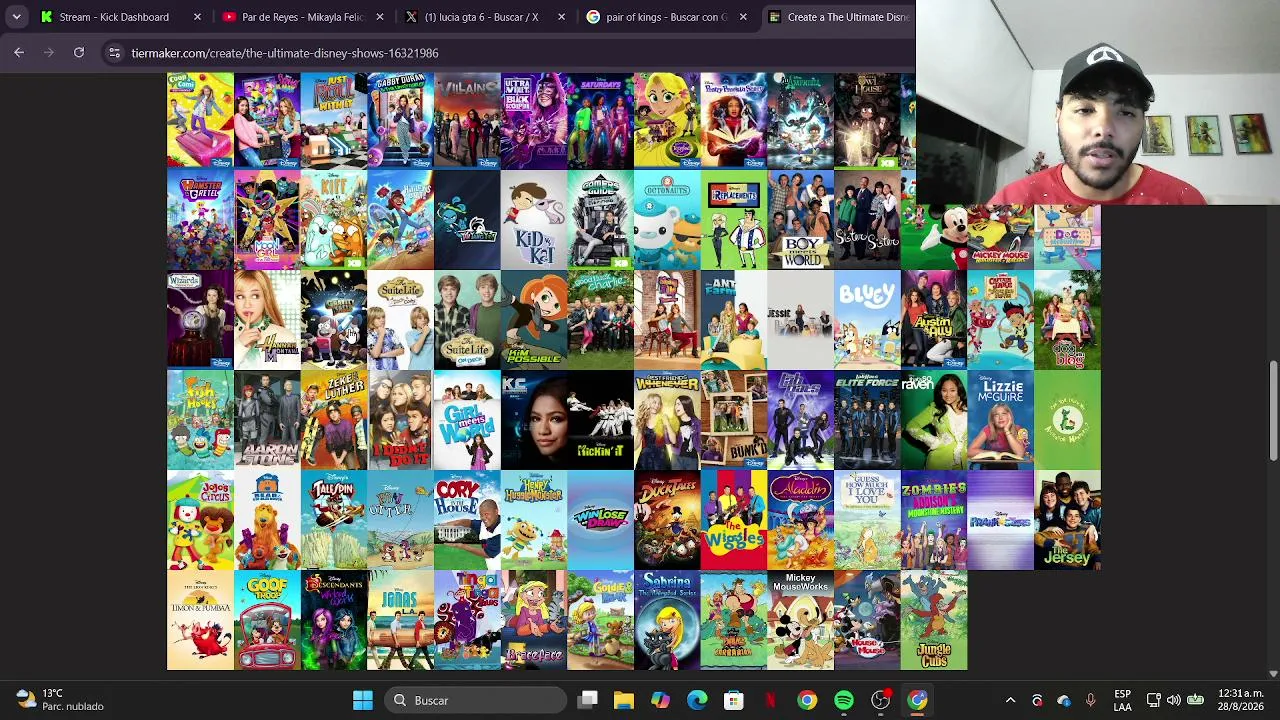Select the Cory in the House image
Screen dimensions: 1280x720
467,520
